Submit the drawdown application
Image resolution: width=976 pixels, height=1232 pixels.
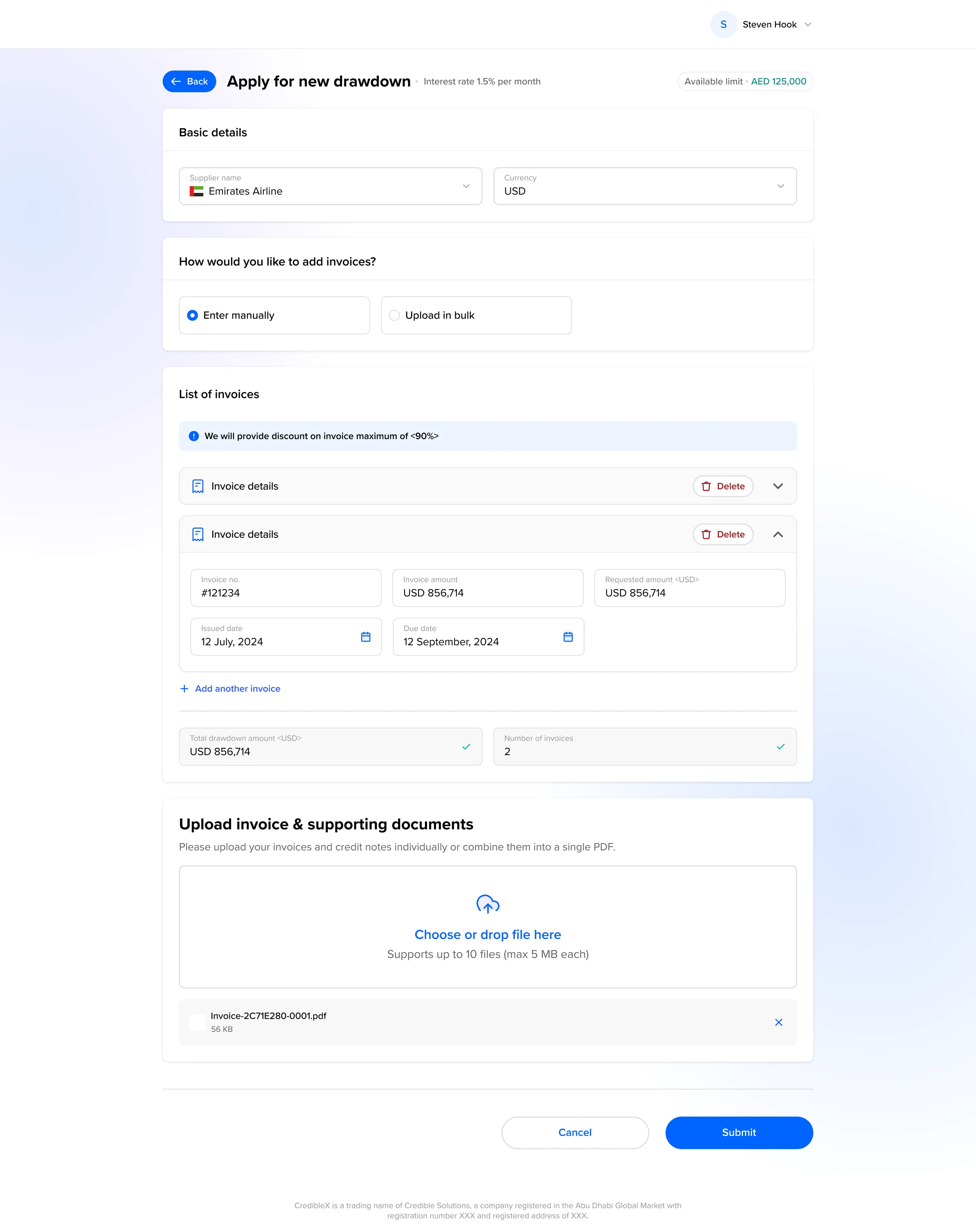tap(739, 1133)
